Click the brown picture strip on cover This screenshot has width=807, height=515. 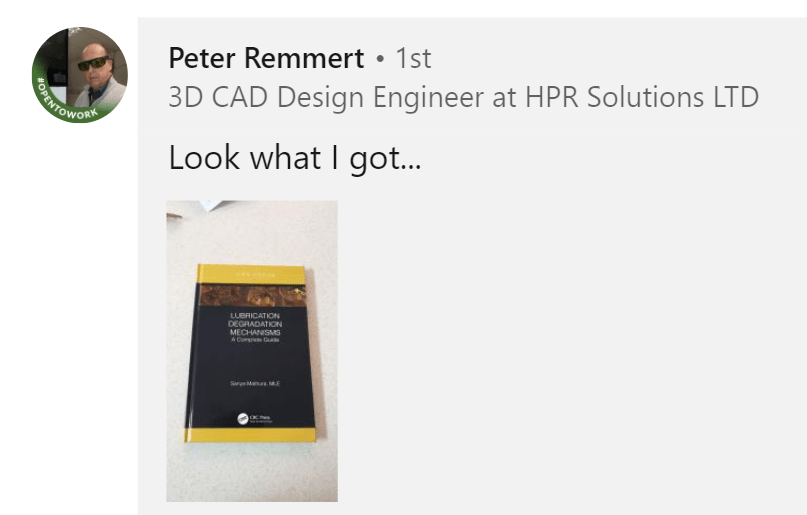(252, 296)
